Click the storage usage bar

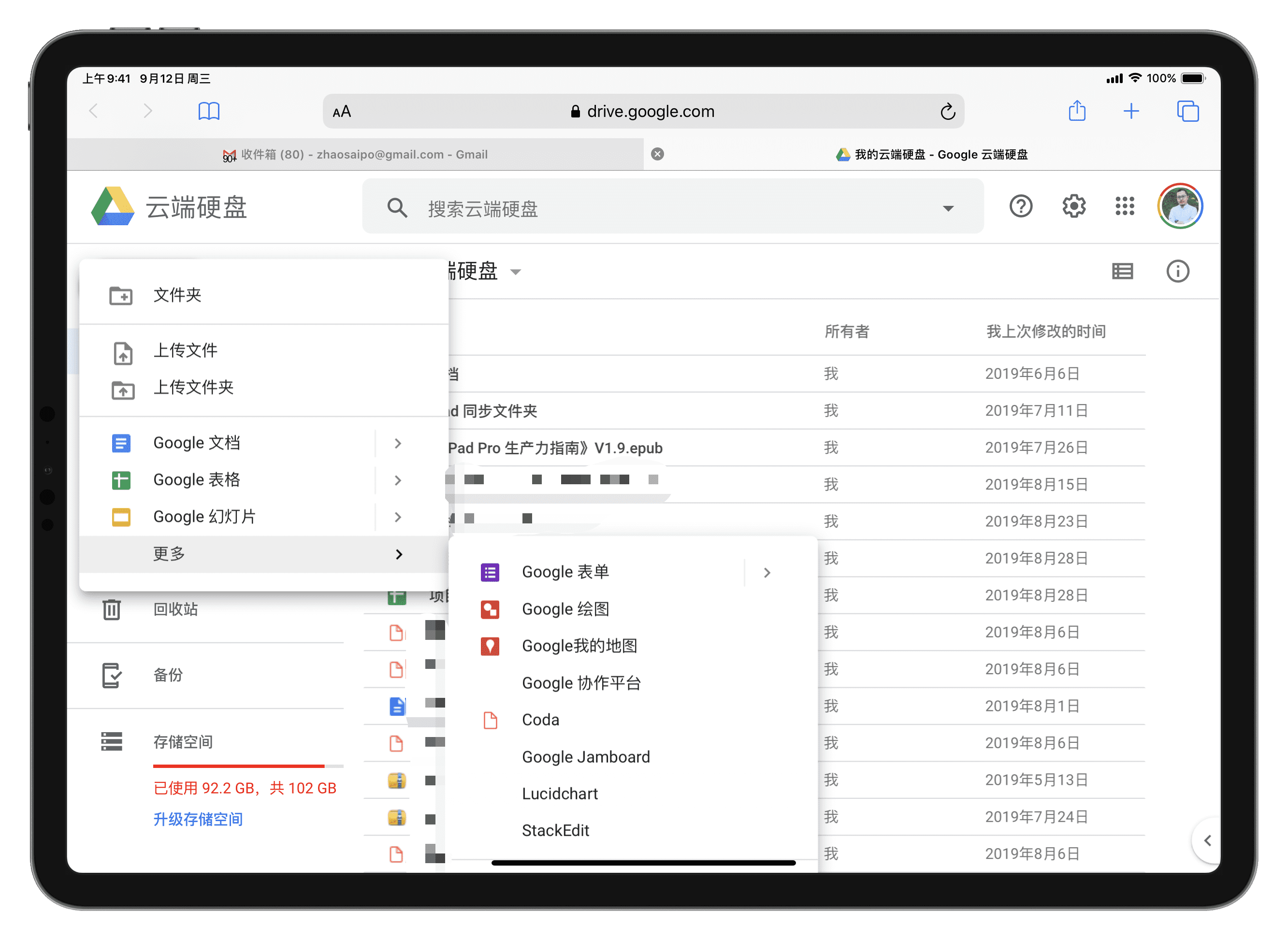[247, 766]
